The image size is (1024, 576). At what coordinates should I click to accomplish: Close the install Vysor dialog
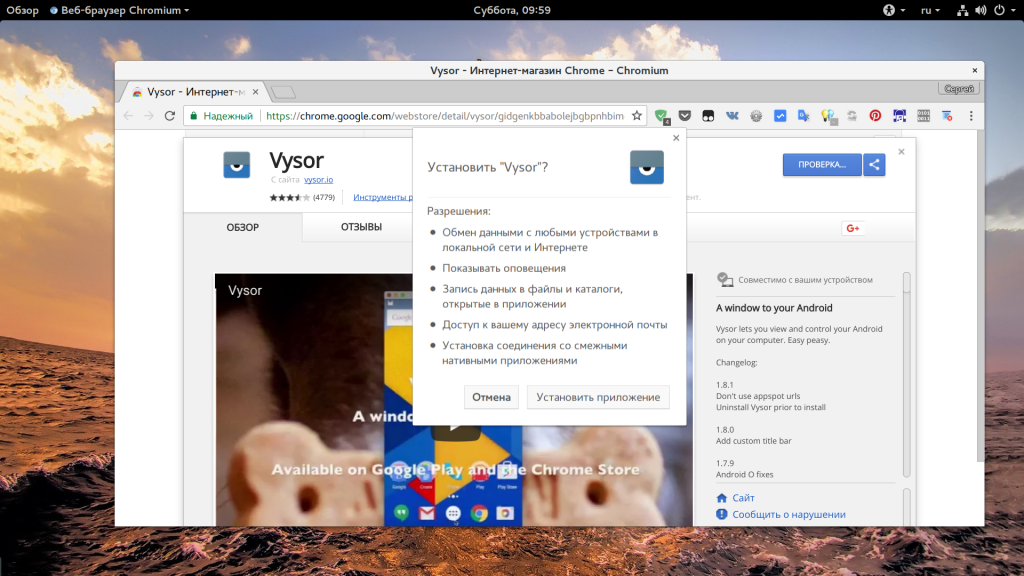676,138
